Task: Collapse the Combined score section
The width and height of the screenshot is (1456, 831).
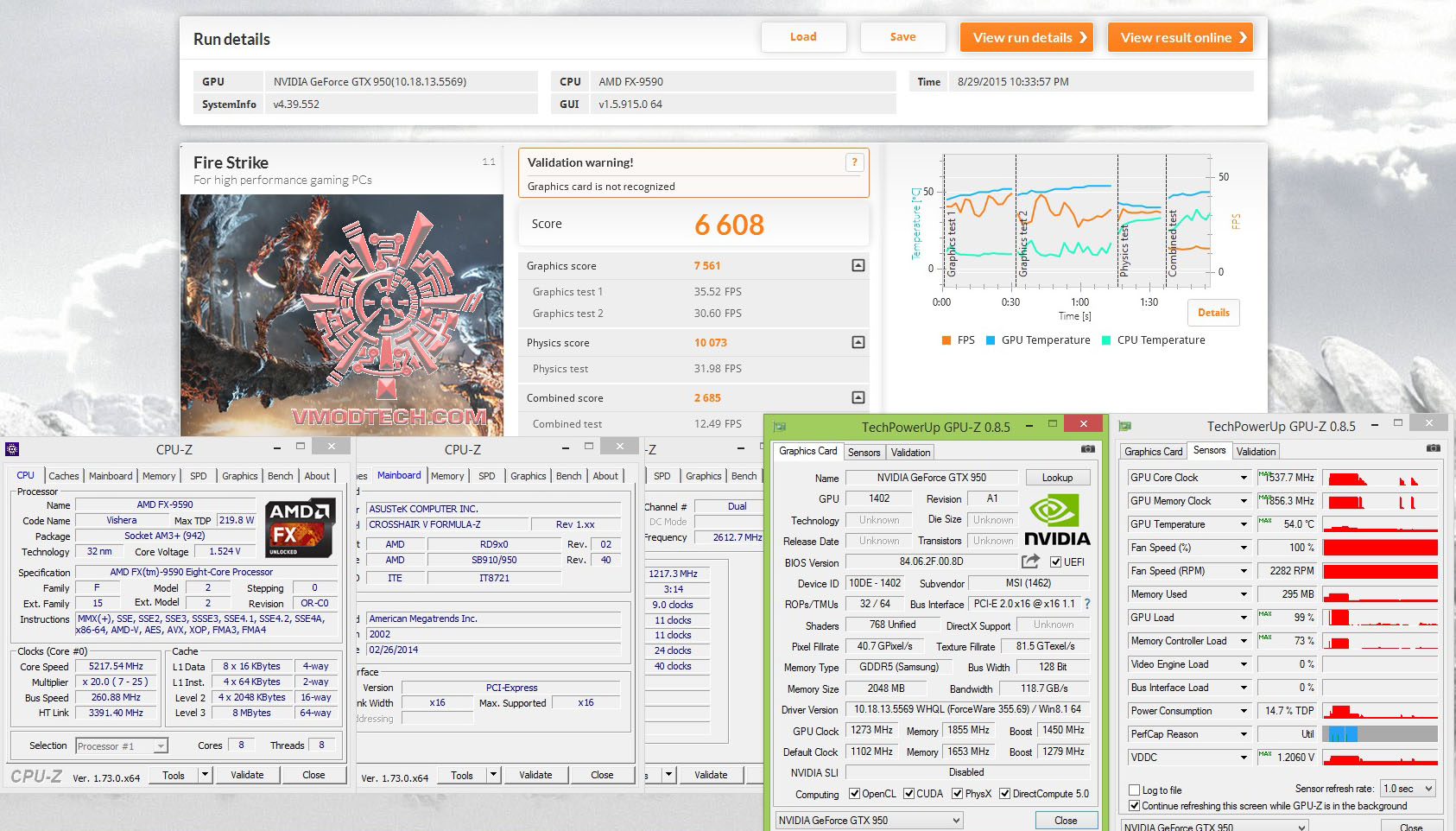Action: pos(858,397)
